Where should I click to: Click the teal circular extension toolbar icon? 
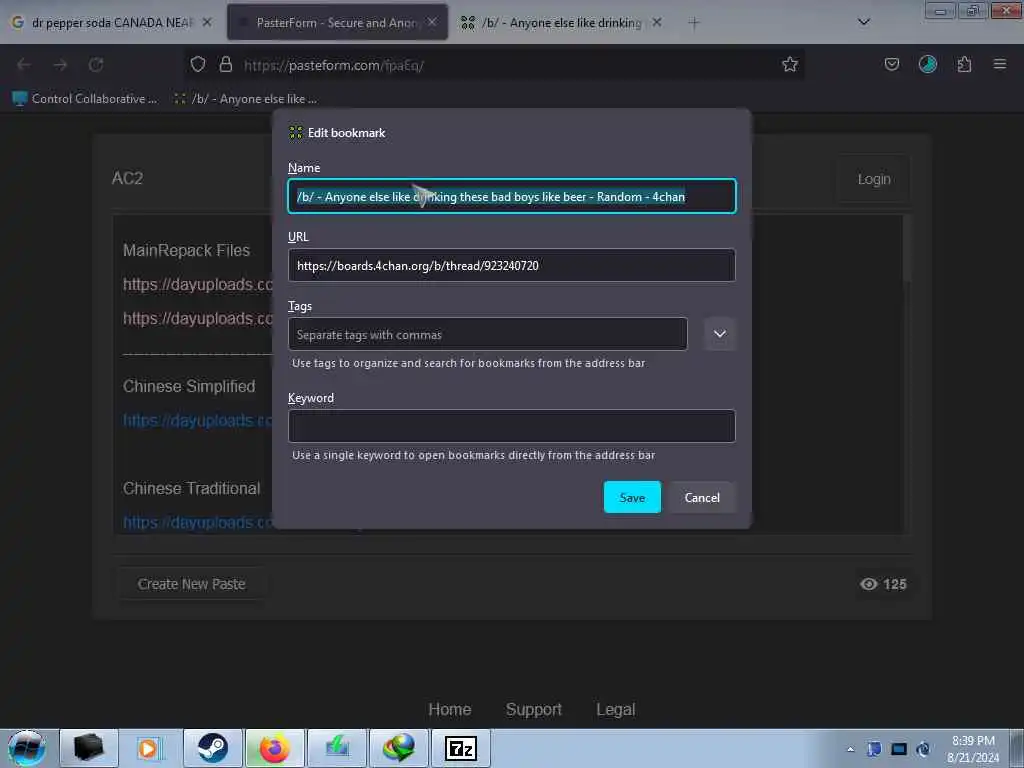pyautogui.click(x=927, y=64)
